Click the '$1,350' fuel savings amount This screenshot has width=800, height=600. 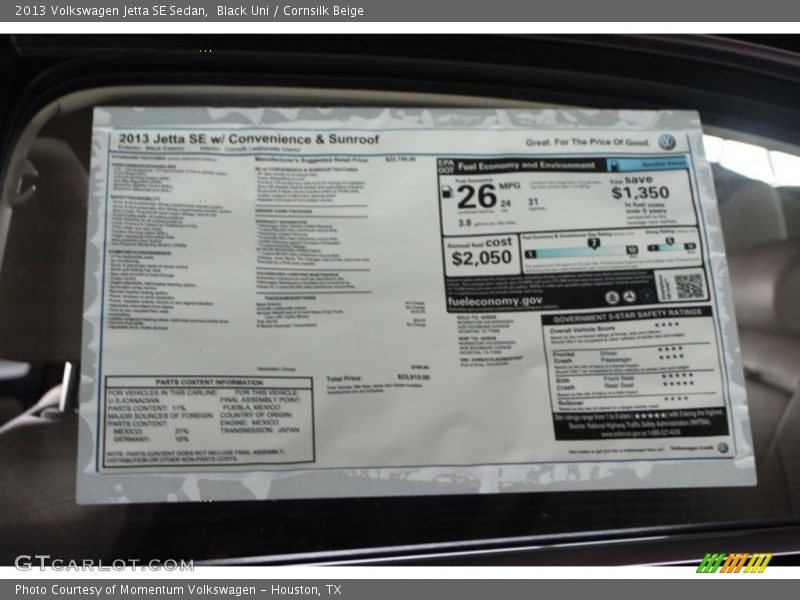click(x=640, y=192)
